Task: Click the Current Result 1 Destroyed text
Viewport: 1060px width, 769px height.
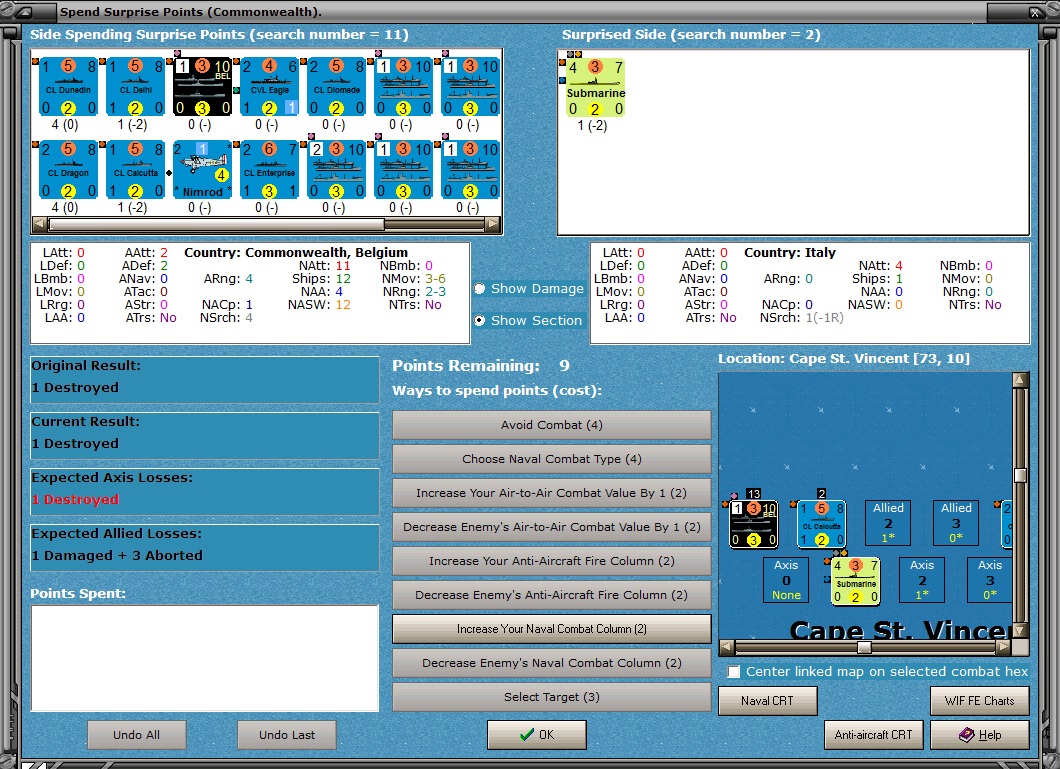Action: 75,444
